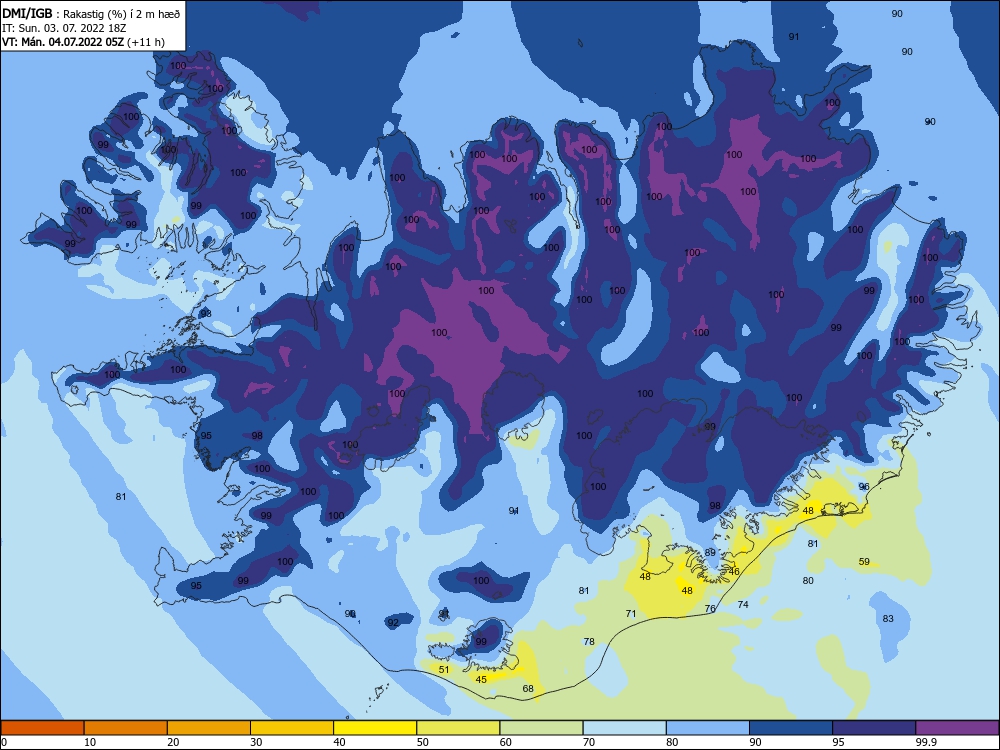1000x750 pixels.
Task: Pick the pale yellow 50–60 legend swatch
Action: point(458,728)
